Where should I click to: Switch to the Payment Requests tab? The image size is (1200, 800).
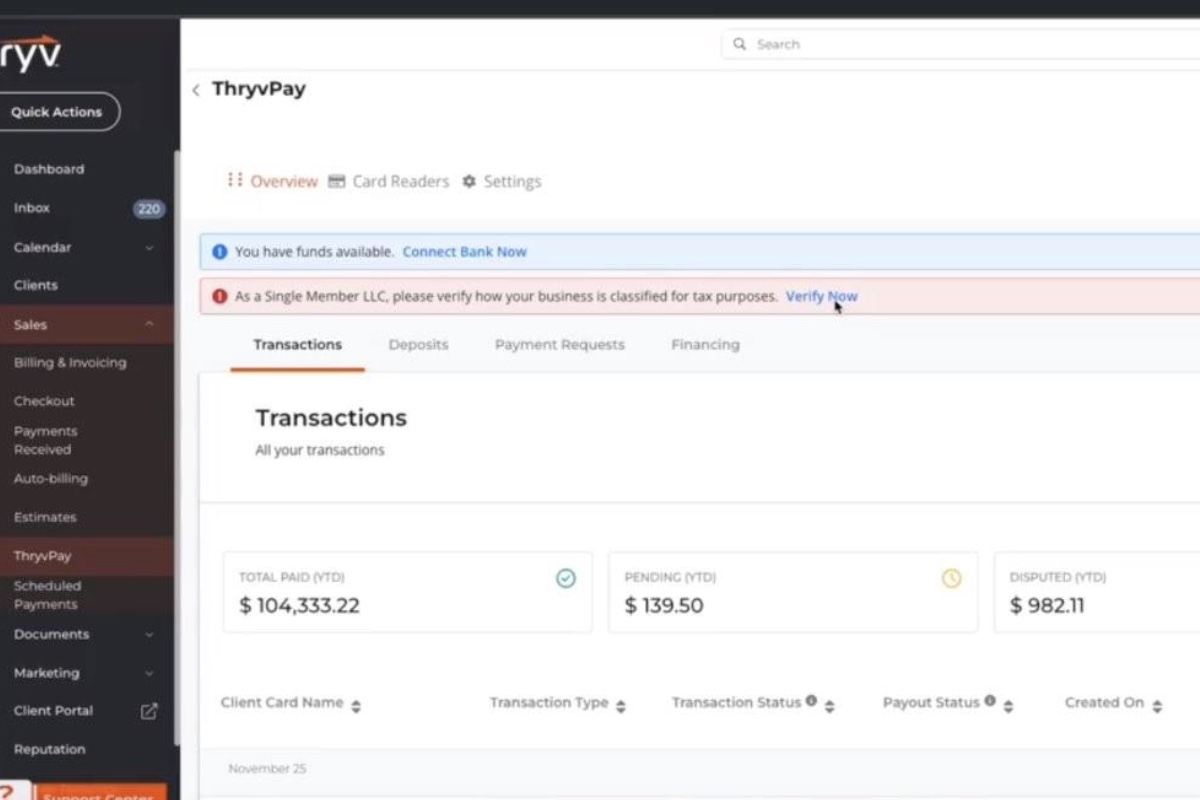(559, 345)
